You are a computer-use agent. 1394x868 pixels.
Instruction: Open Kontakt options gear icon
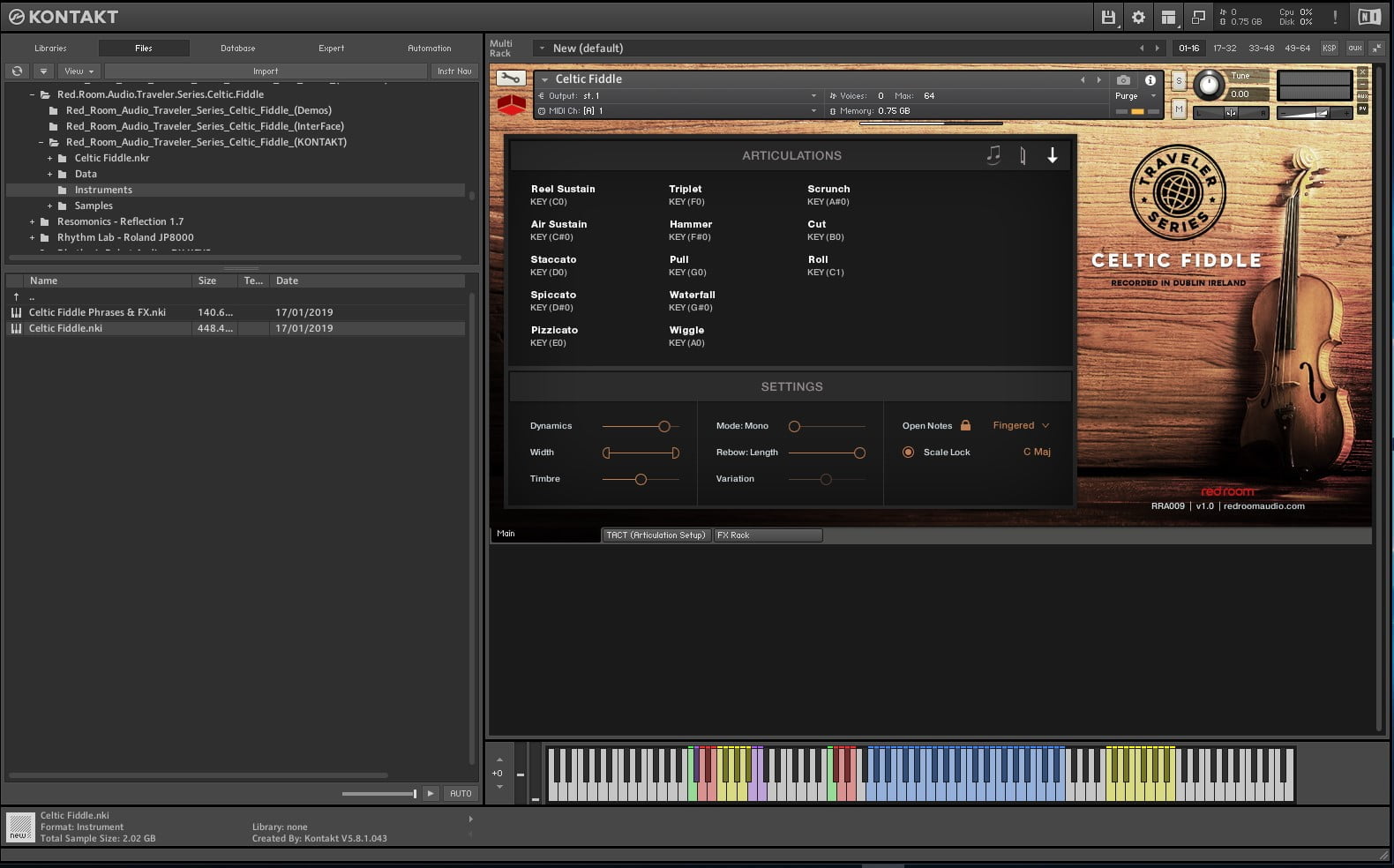click(1138, 17)
